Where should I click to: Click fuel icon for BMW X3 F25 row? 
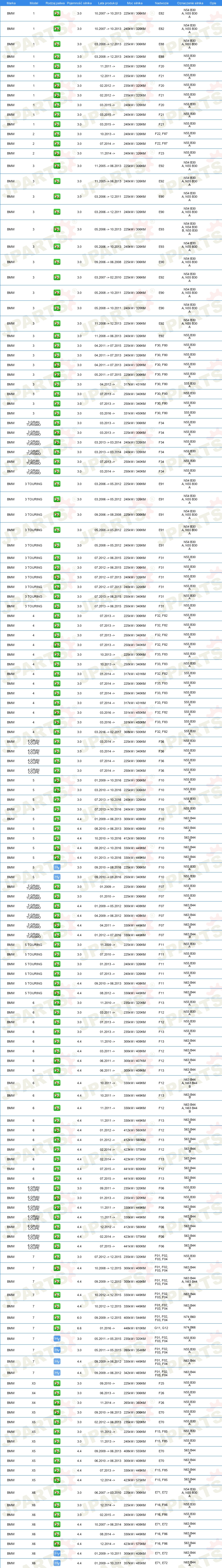(x=56, y=1384)
